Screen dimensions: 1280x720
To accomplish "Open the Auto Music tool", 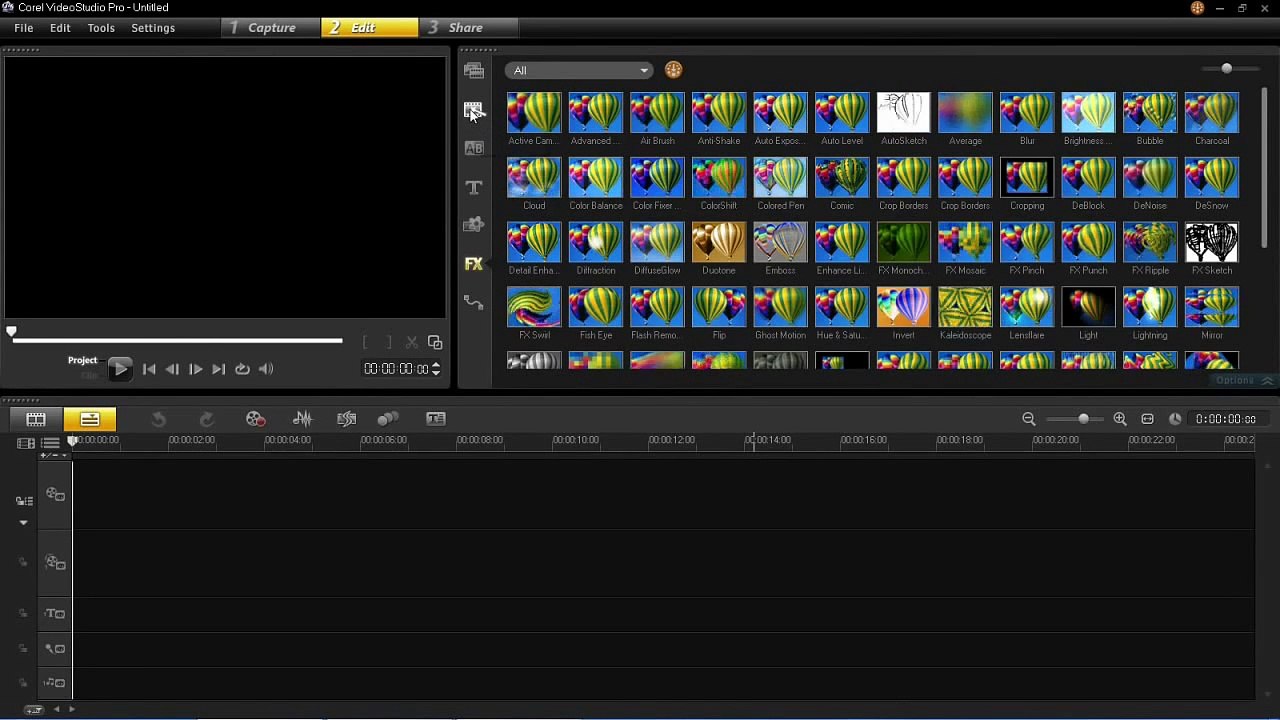I will coord(347,419).
